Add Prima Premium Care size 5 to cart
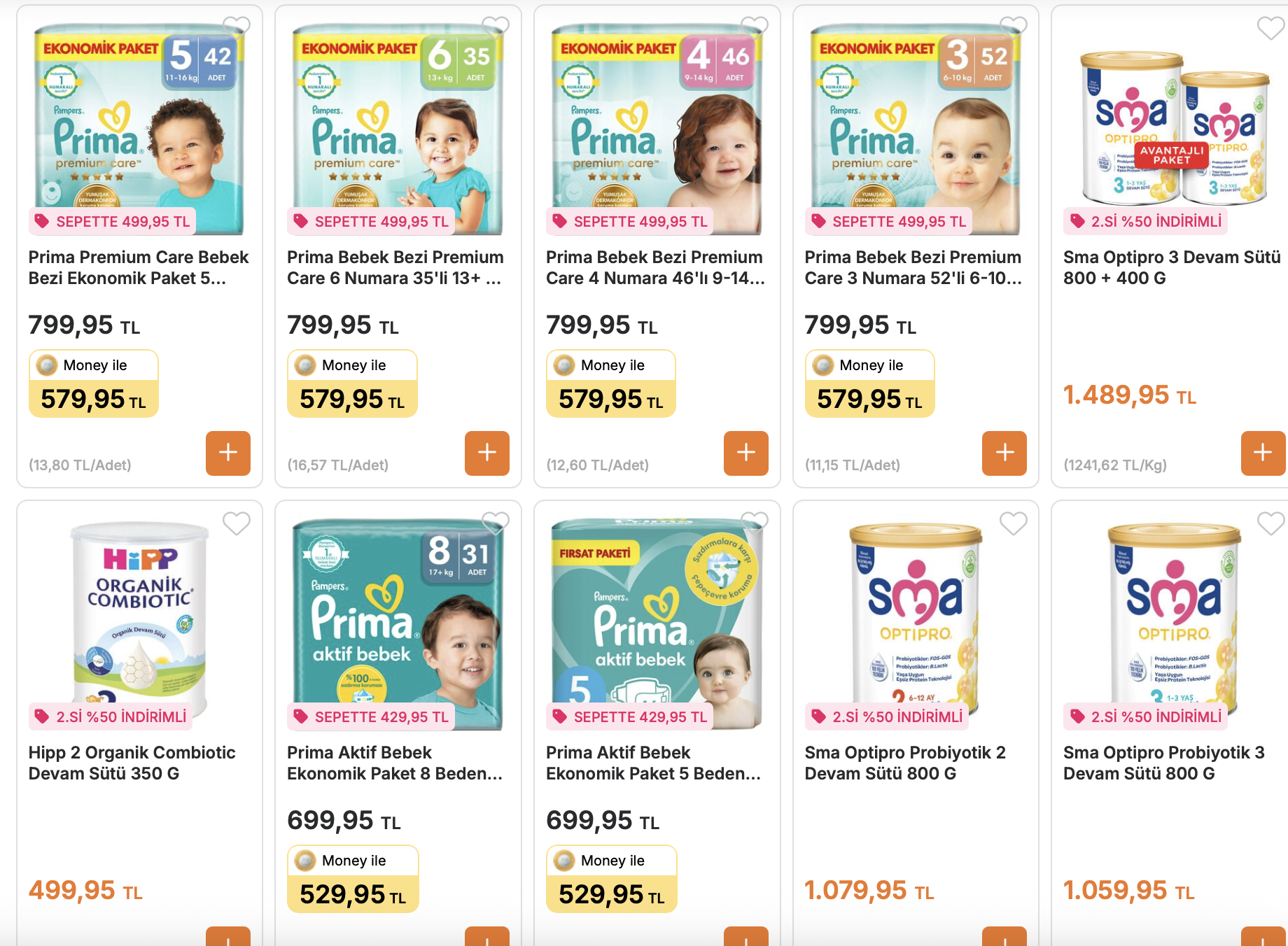The height and width of the screenshot is (946, 1288). (228, 453)
